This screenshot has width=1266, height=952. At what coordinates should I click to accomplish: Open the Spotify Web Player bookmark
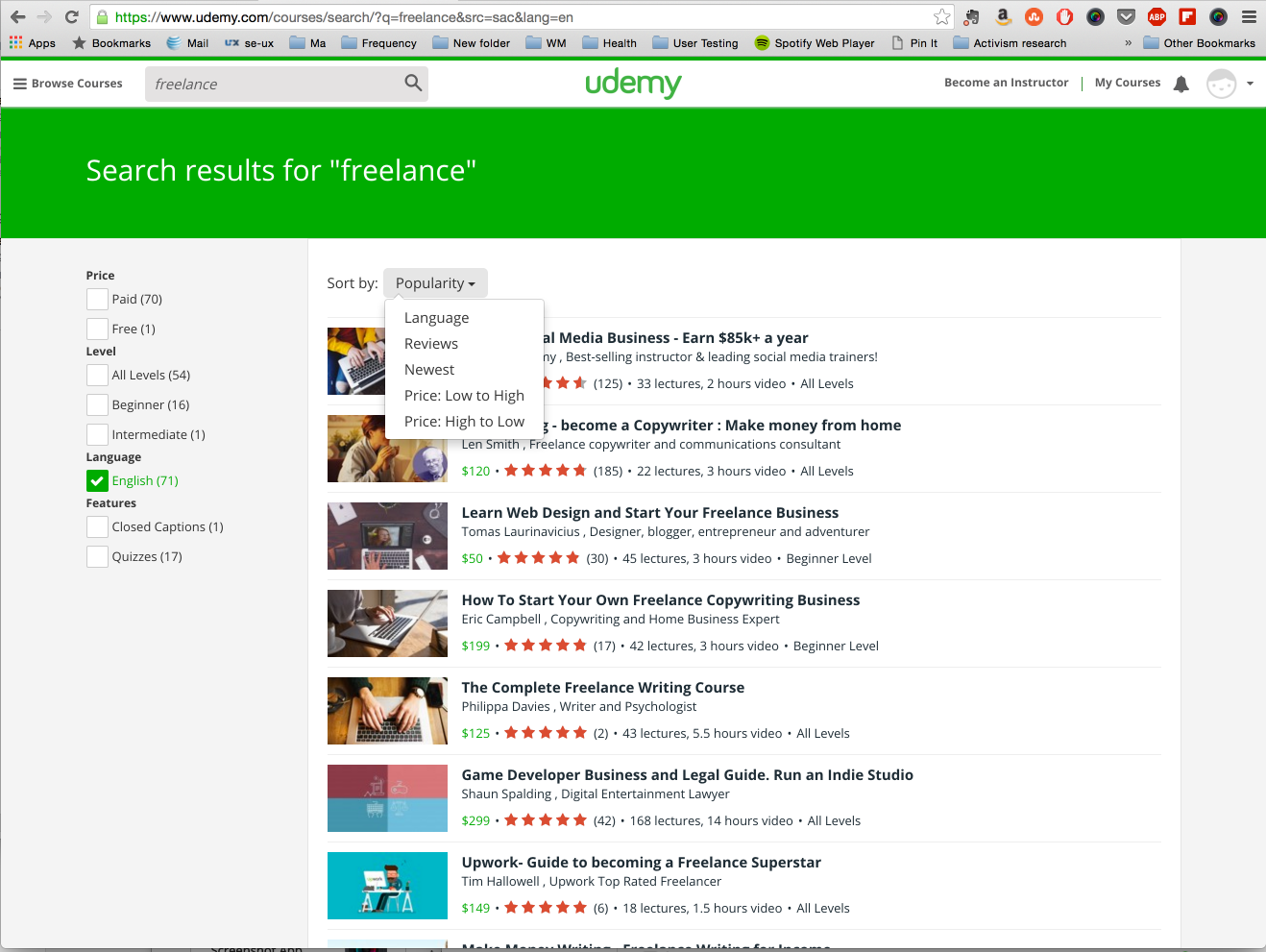click(815, 43)
